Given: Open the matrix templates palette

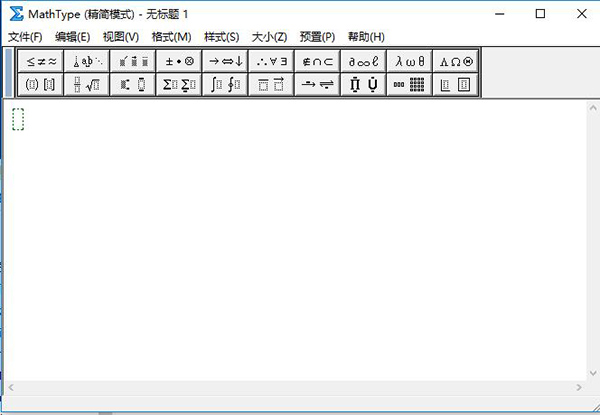Looking at the screenshot, I should click(409, 85).
